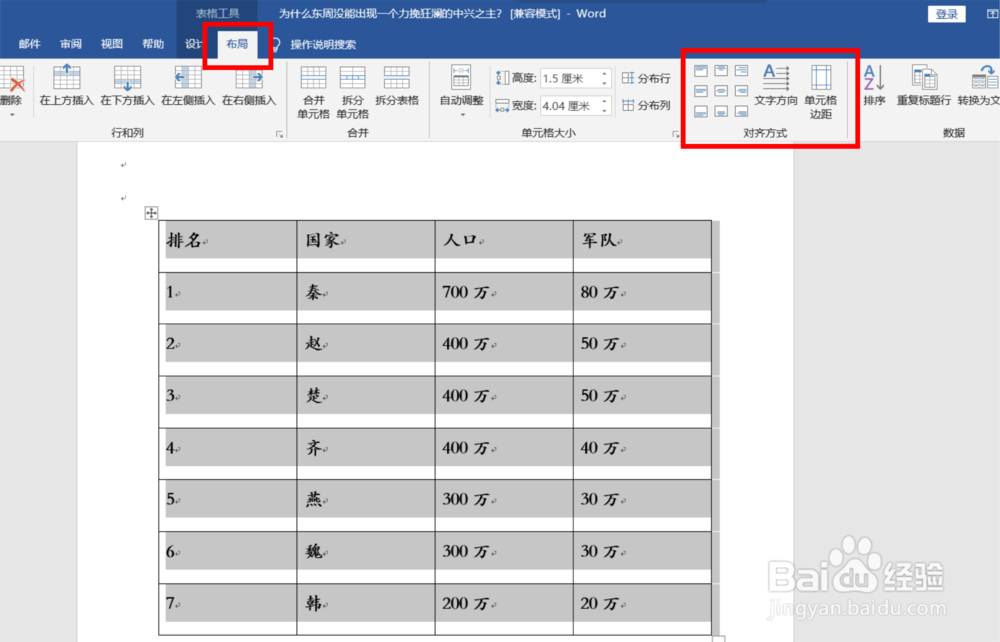This screenshot has width=1000, height=642.
Task: Enable center alignment in the alignment grid
Action: click(x=722, y=91)
